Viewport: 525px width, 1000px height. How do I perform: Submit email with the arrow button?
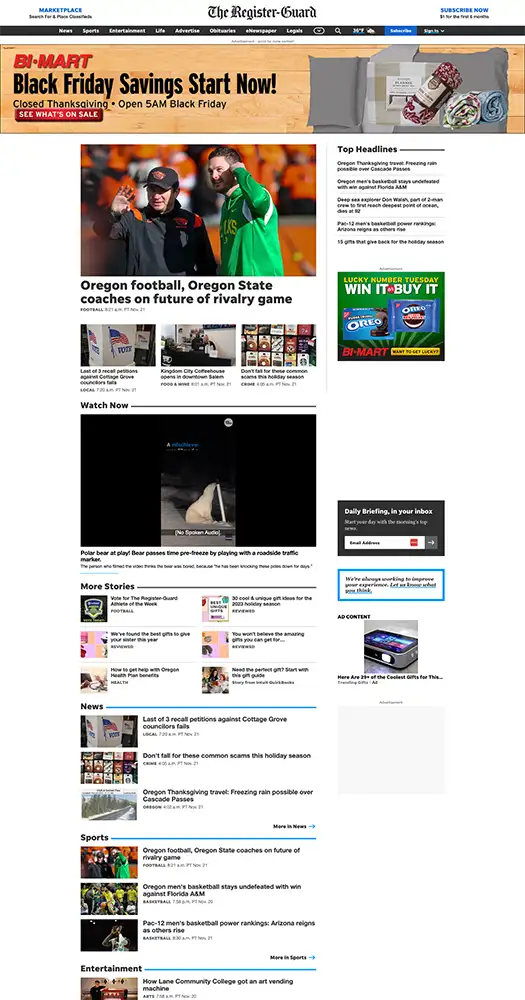pyautogui.click(x=432, y=543)
